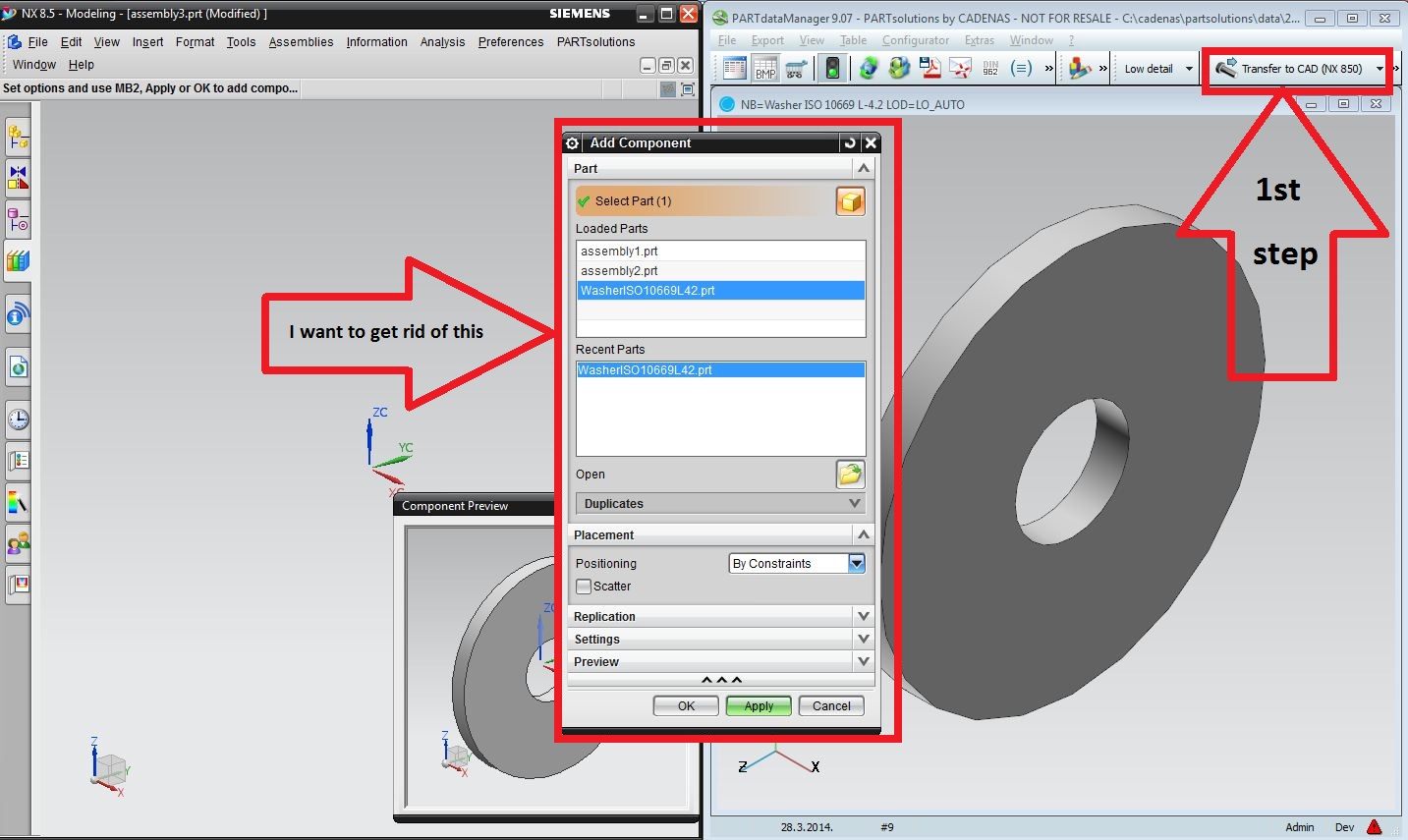Screen dimensions: 1408x840
Task: Open PARTdataManager Extras menu
Action: (980, 40)
